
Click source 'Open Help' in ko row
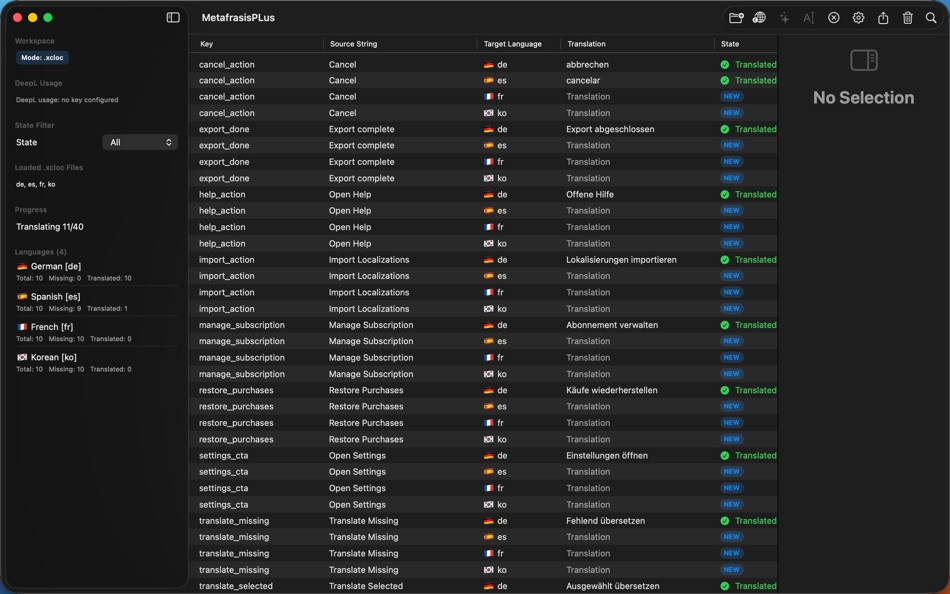(350, 244)
